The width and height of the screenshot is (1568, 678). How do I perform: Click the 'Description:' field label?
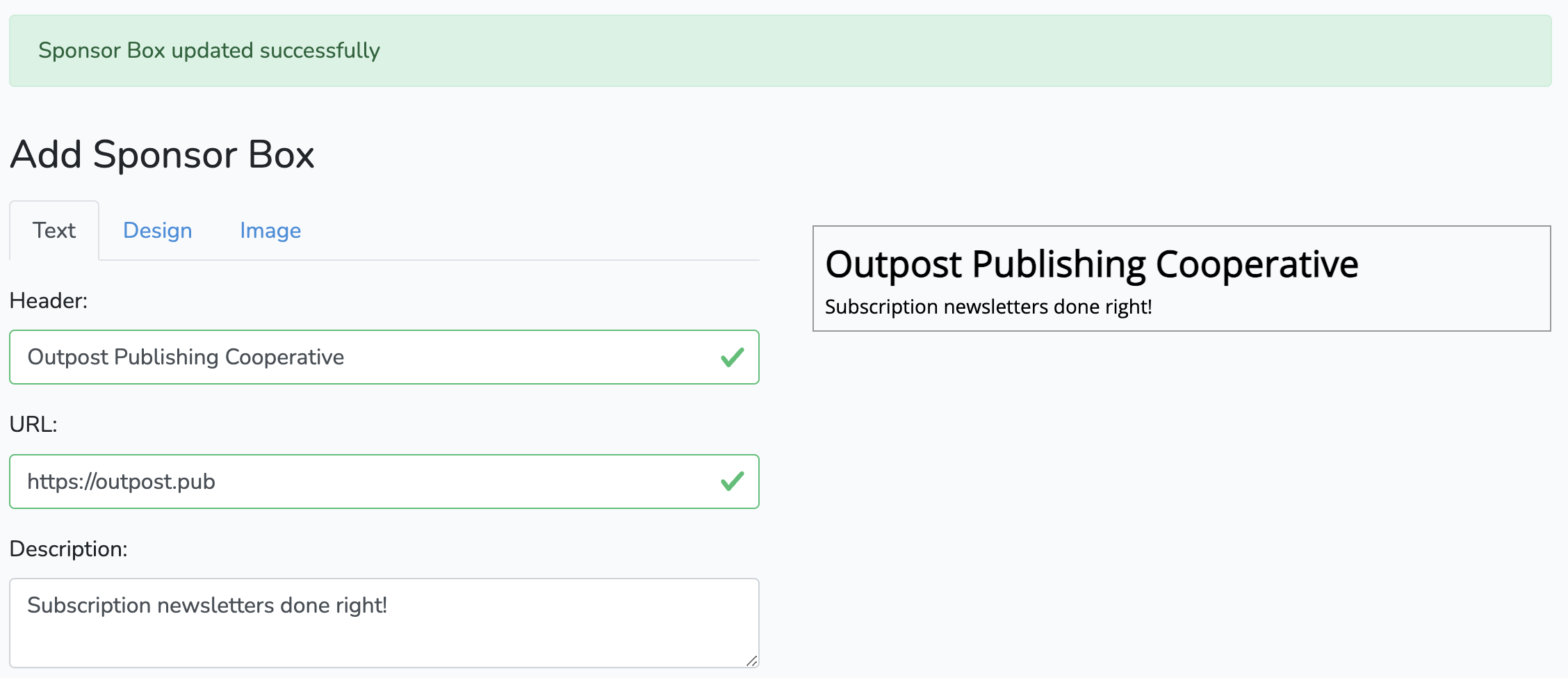pyautogui.click(x=68, y=549)
